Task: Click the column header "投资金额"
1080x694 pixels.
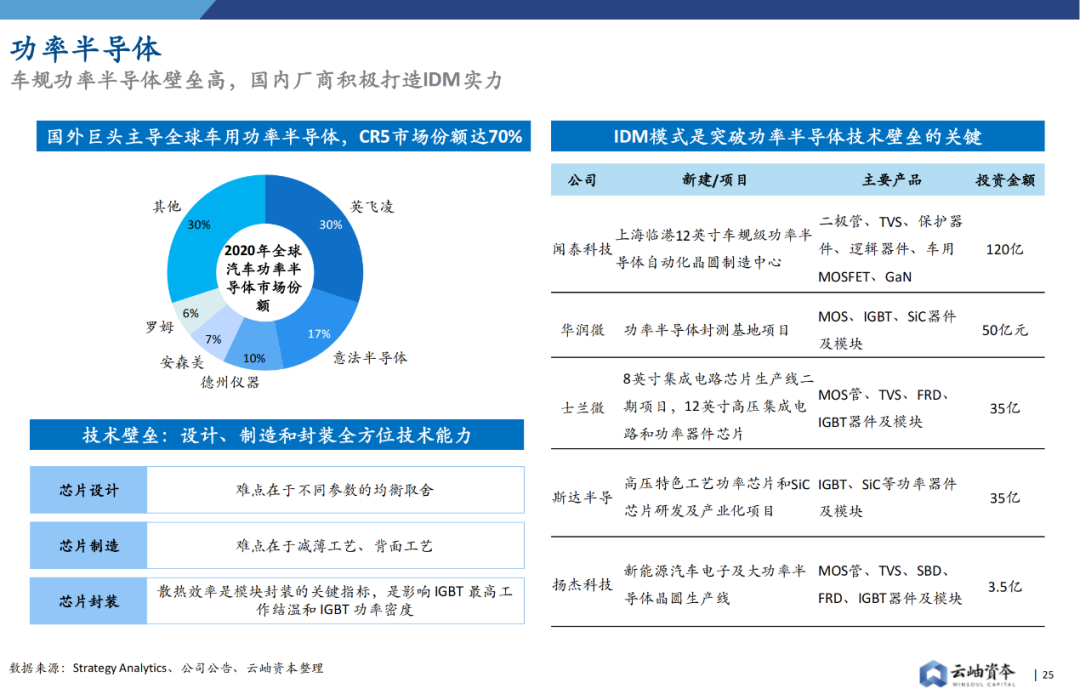Action: [1005, 180]
